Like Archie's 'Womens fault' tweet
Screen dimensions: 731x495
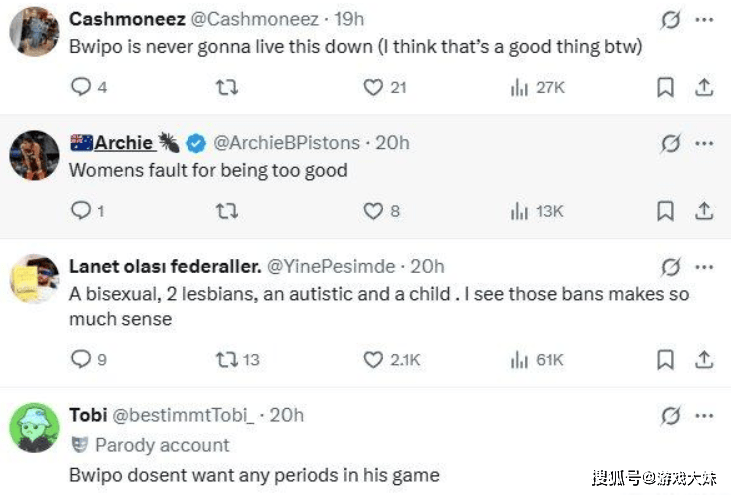[x=373, y=211]
